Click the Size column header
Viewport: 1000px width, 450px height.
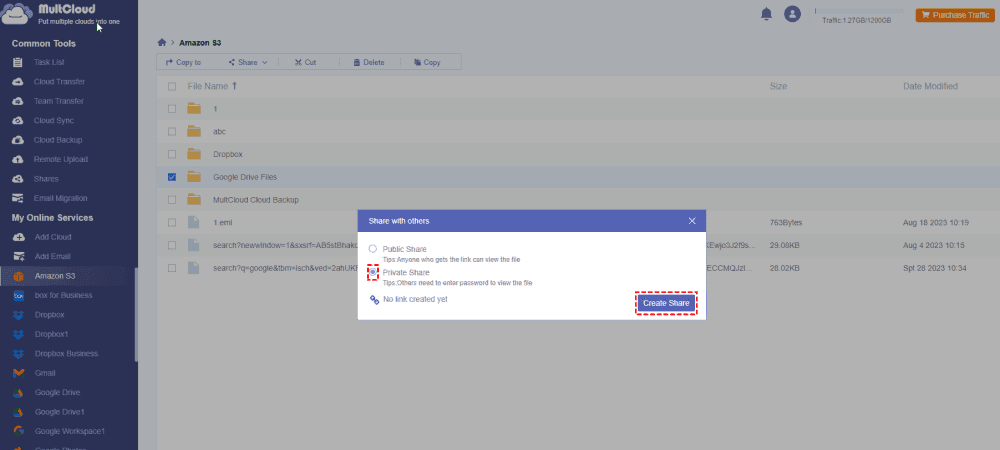[x=778, y=86]
